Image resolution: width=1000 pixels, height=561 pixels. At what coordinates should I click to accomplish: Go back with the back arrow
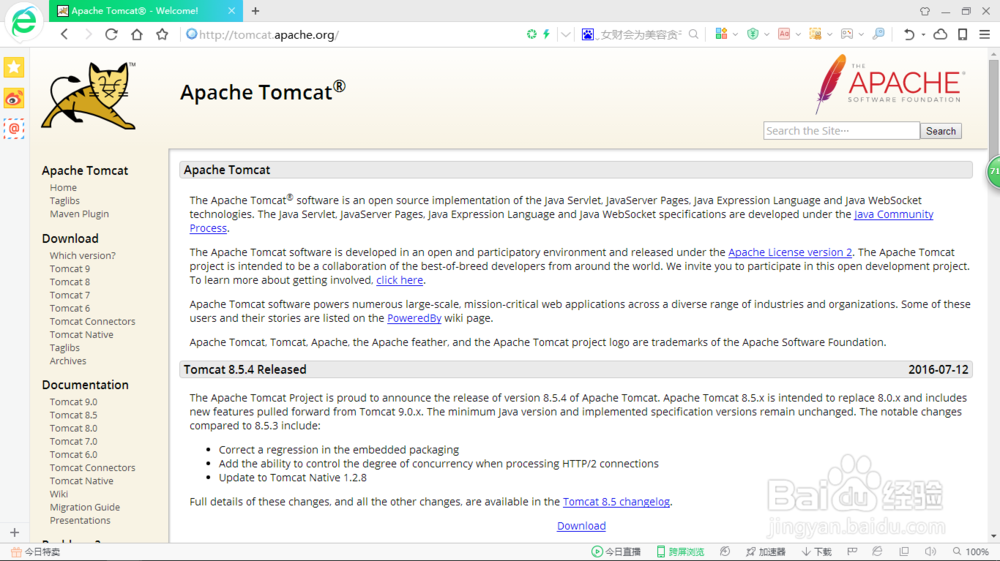pos(64,34)
